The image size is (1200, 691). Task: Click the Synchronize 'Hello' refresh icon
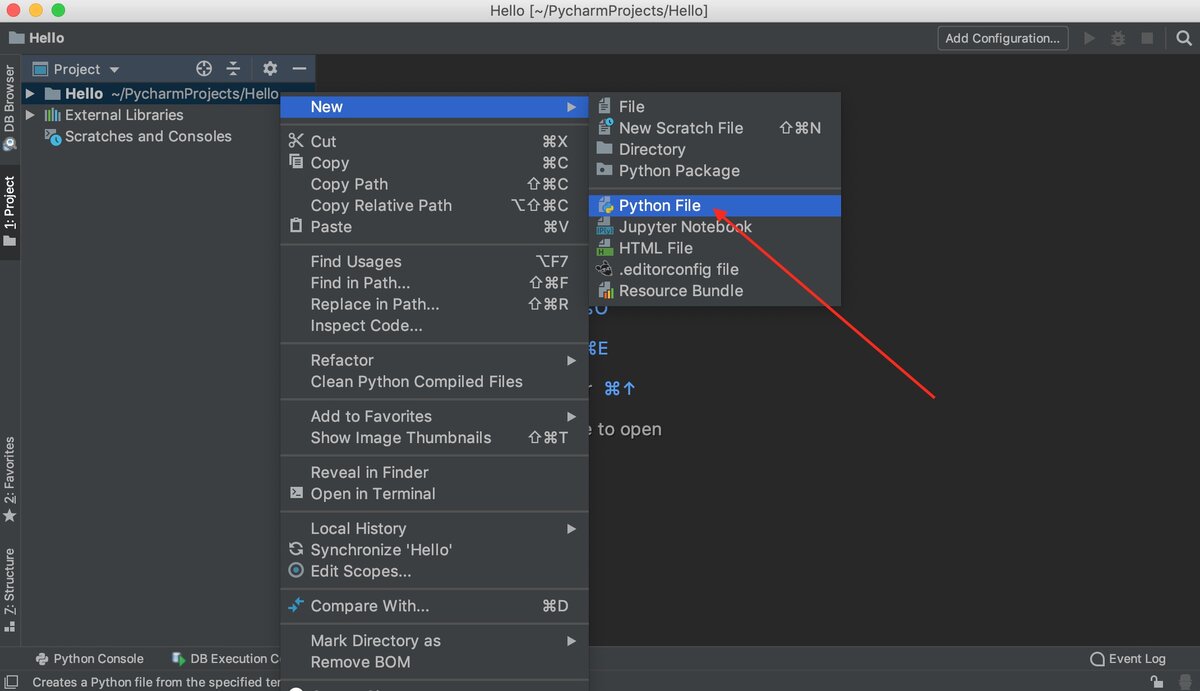coord(295,549)
